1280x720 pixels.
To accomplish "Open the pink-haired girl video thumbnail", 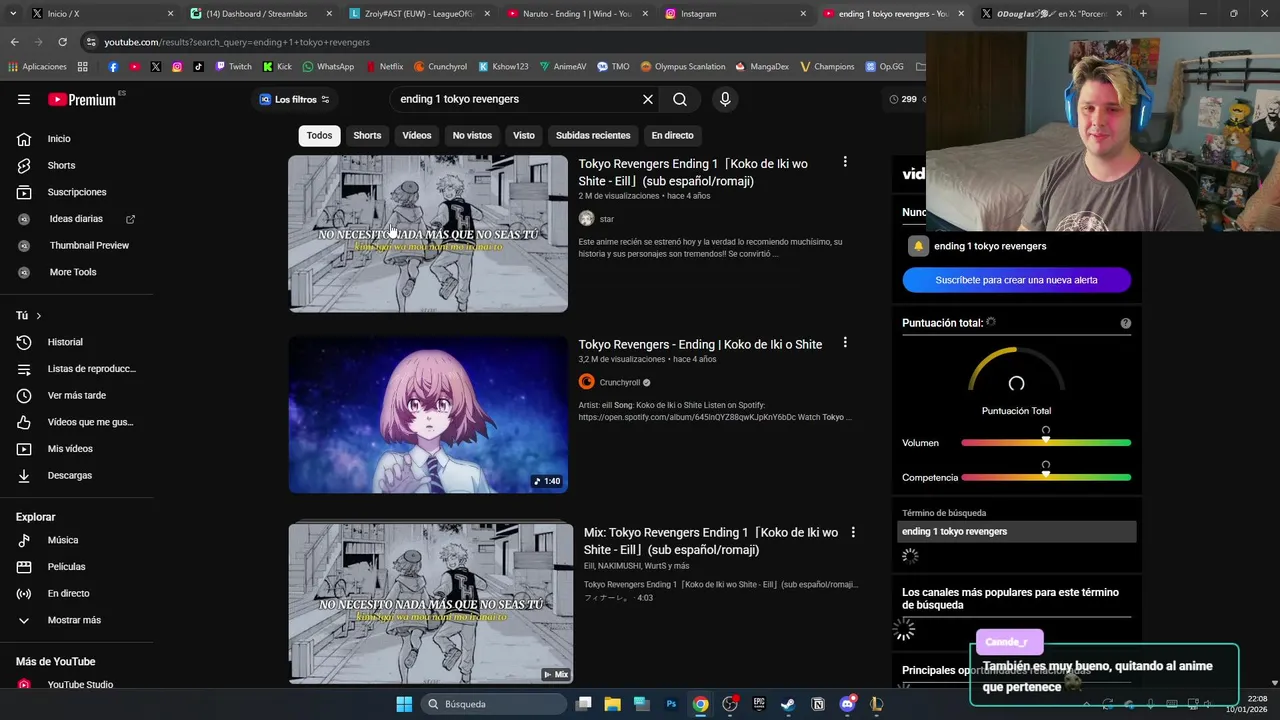I will tap(428, 414).
